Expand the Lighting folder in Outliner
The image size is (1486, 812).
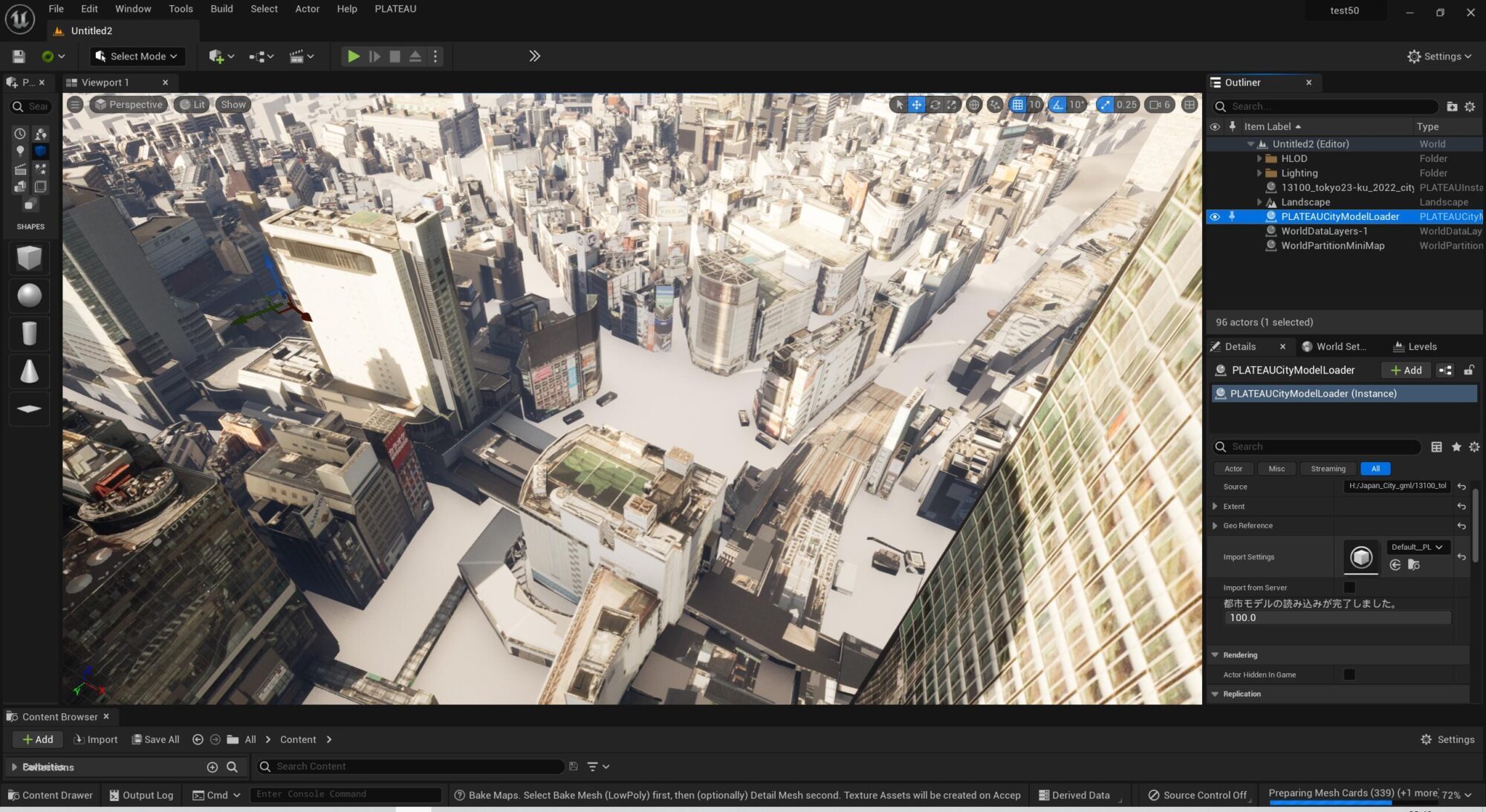click(x=1259, y=173)
